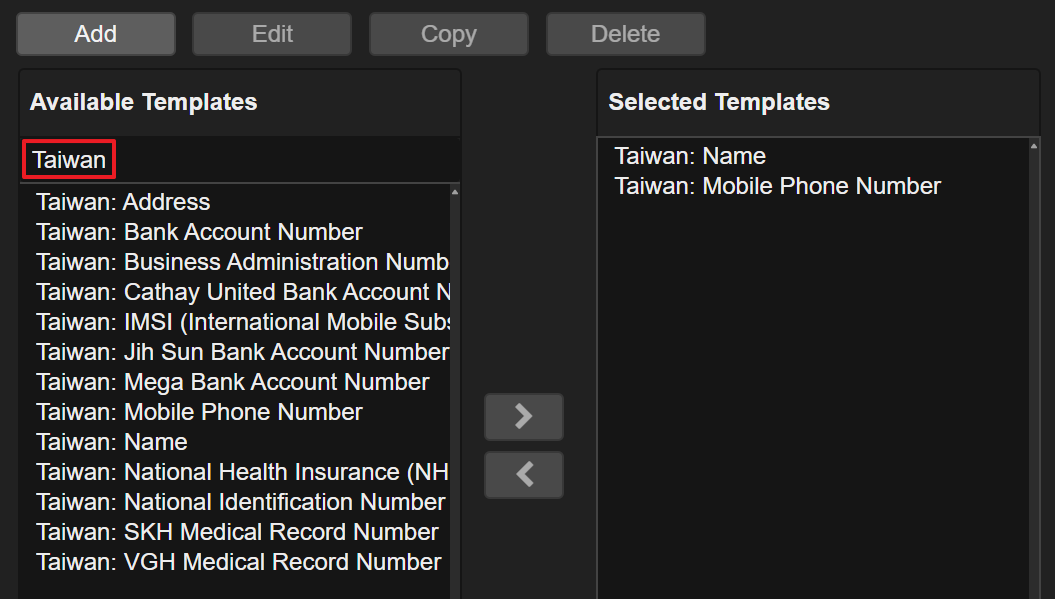Screen dimensions: 1055x599
Task: Click the right arrow to add template
Action: click(524, 417)
